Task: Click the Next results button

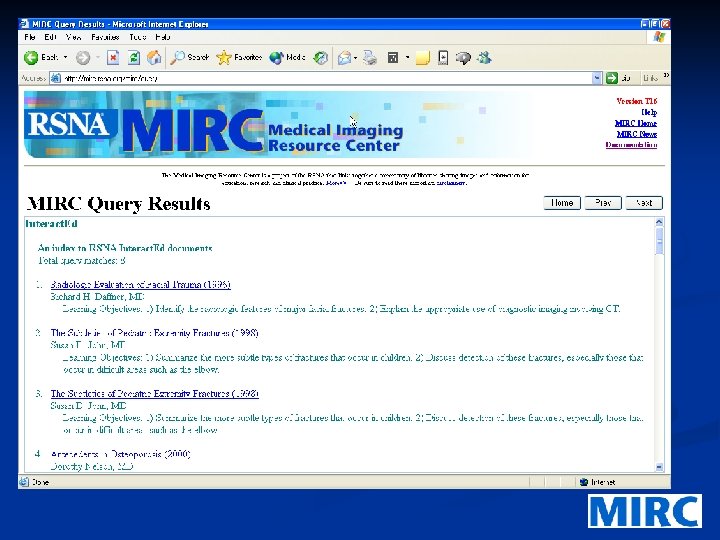Action: pyautogui.click(x=644, y=203)
